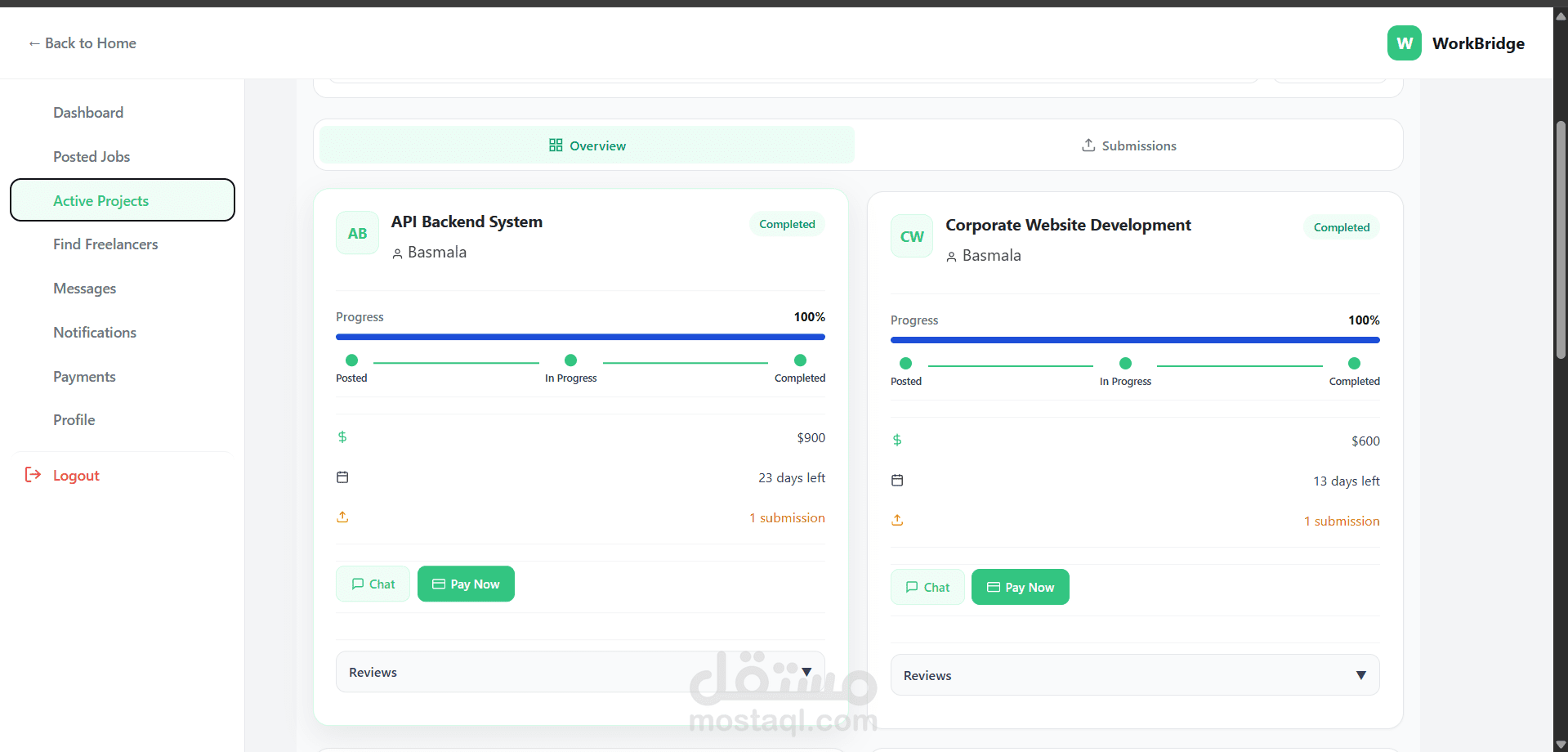Image resolution: width=1568 pixels, height=752 pixels.
Task: Click 1 submission on API Backend card
Action: point(787,518)
